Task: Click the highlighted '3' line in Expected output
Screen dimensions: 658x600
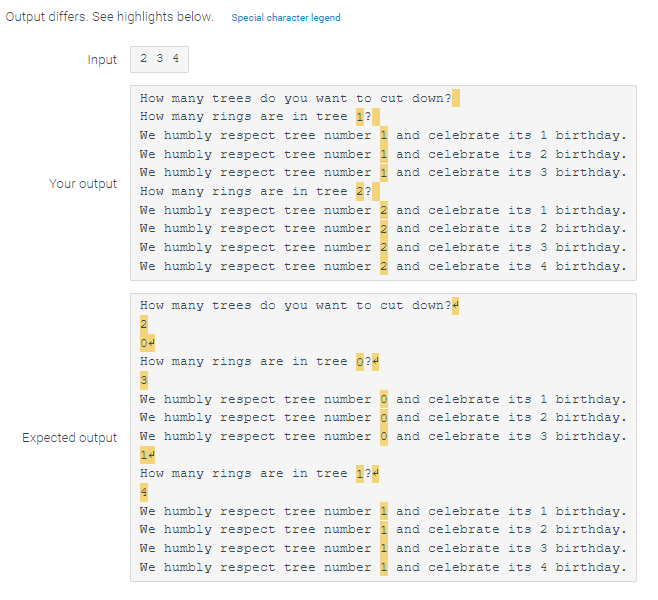Action: coord(144,381)
